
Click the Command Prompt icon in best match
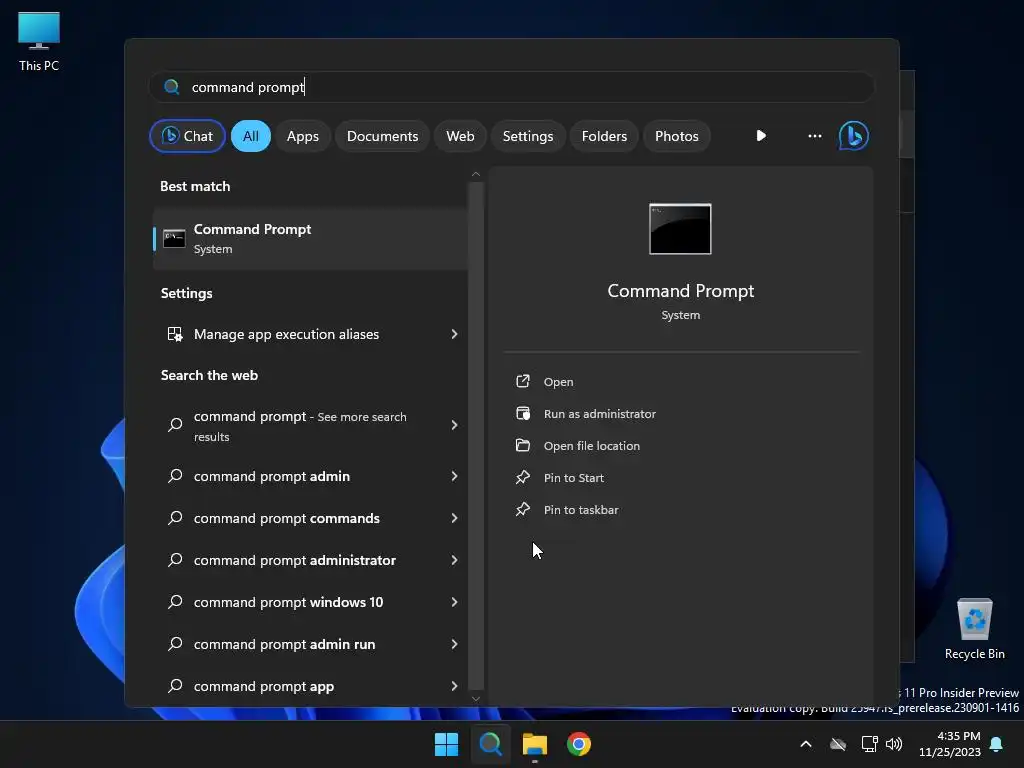pos(174,239)
